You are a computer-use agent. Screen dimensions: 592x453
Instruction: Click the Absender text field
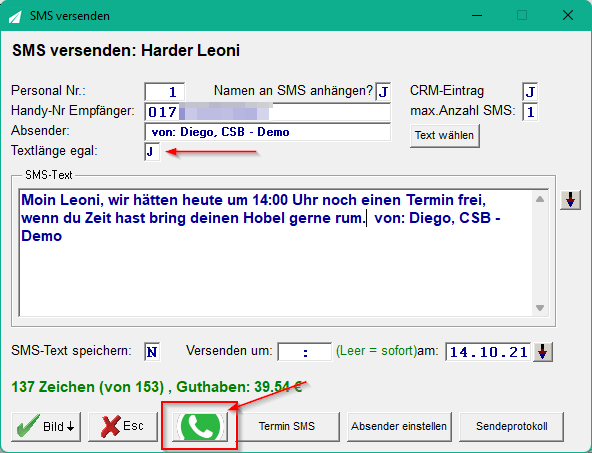pyautogui.click(x=268, y=132)
